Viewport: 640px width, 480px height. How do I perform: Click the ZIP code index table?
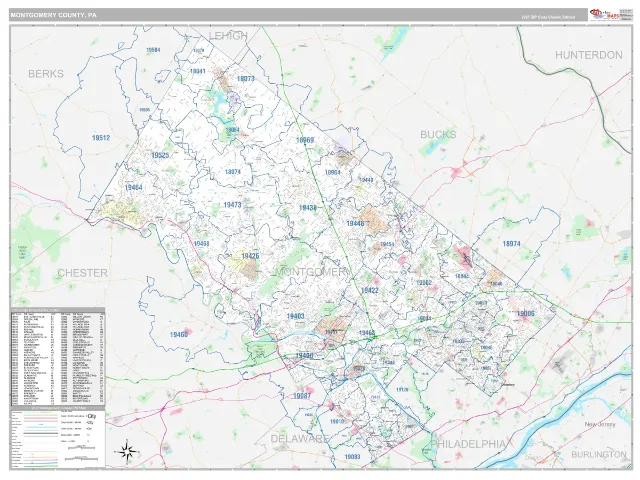(58, 356)
